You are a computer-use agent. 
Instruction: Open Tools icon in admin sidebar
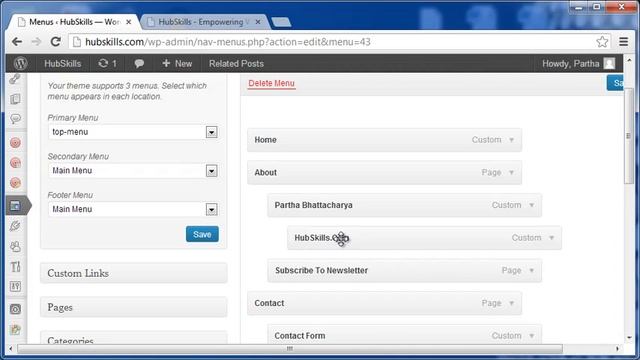[x=15, y=267]
